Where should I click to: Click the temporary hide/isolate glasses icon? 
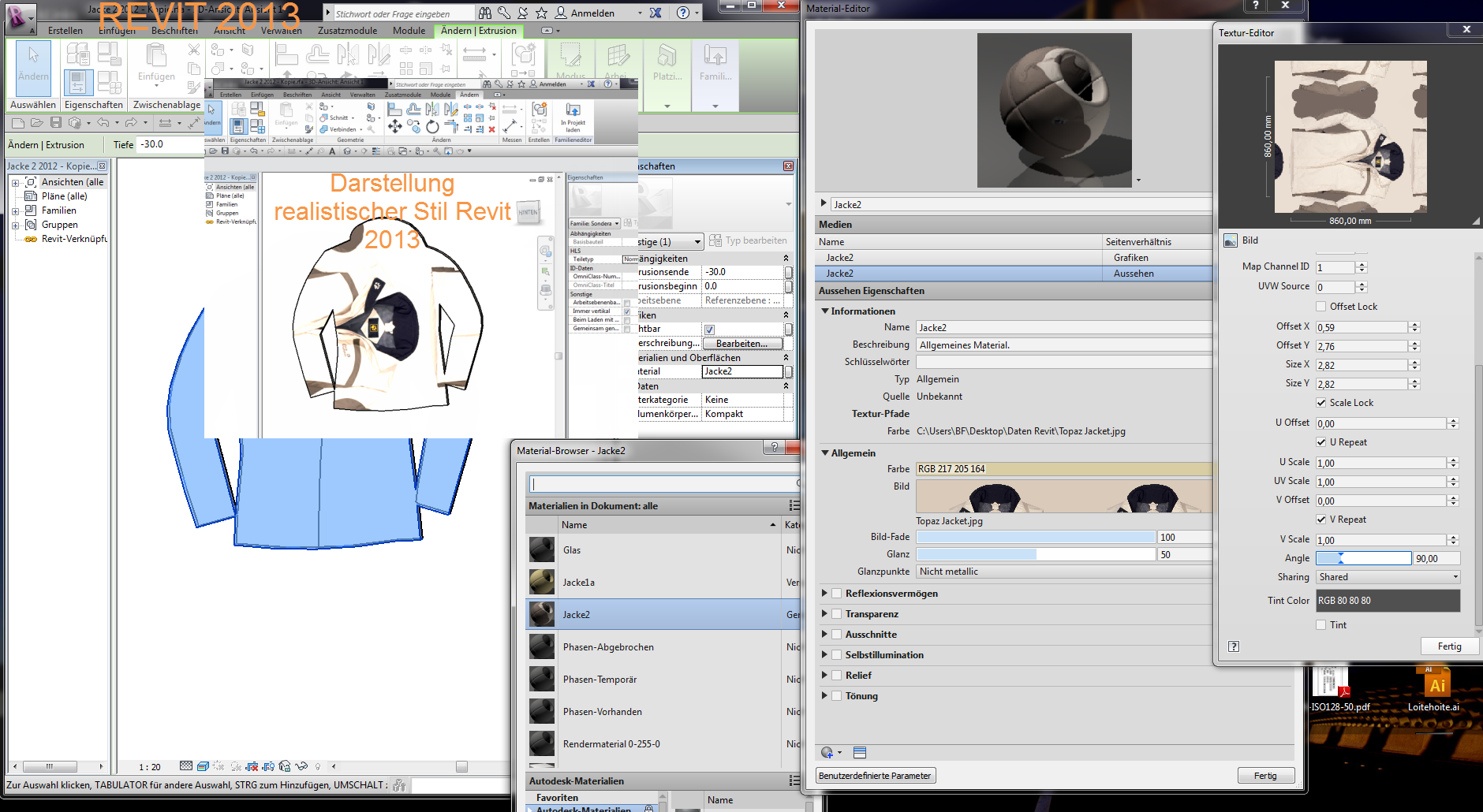(x=301, y=766)
